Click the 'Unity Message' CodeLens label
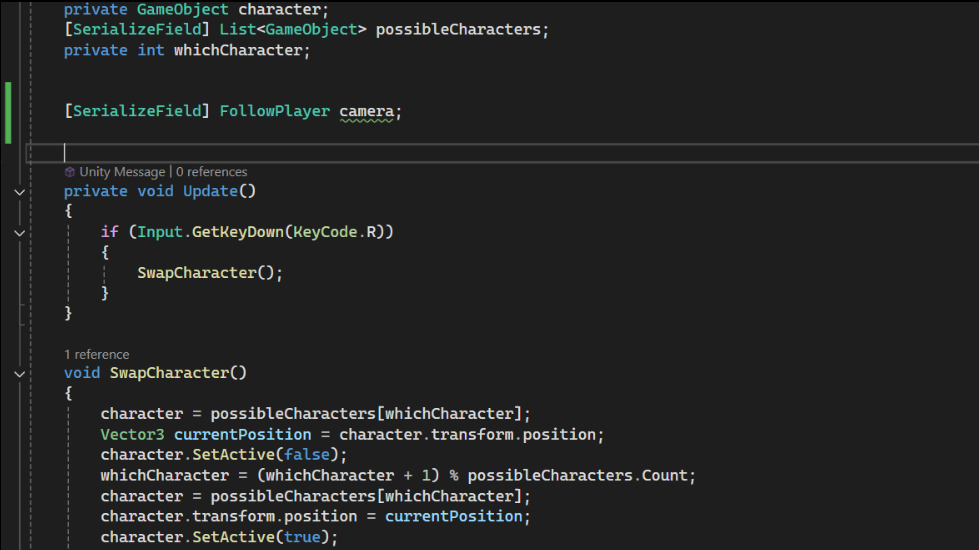The width and height of the screenshot is (979, 550). (x=122, y=172)
